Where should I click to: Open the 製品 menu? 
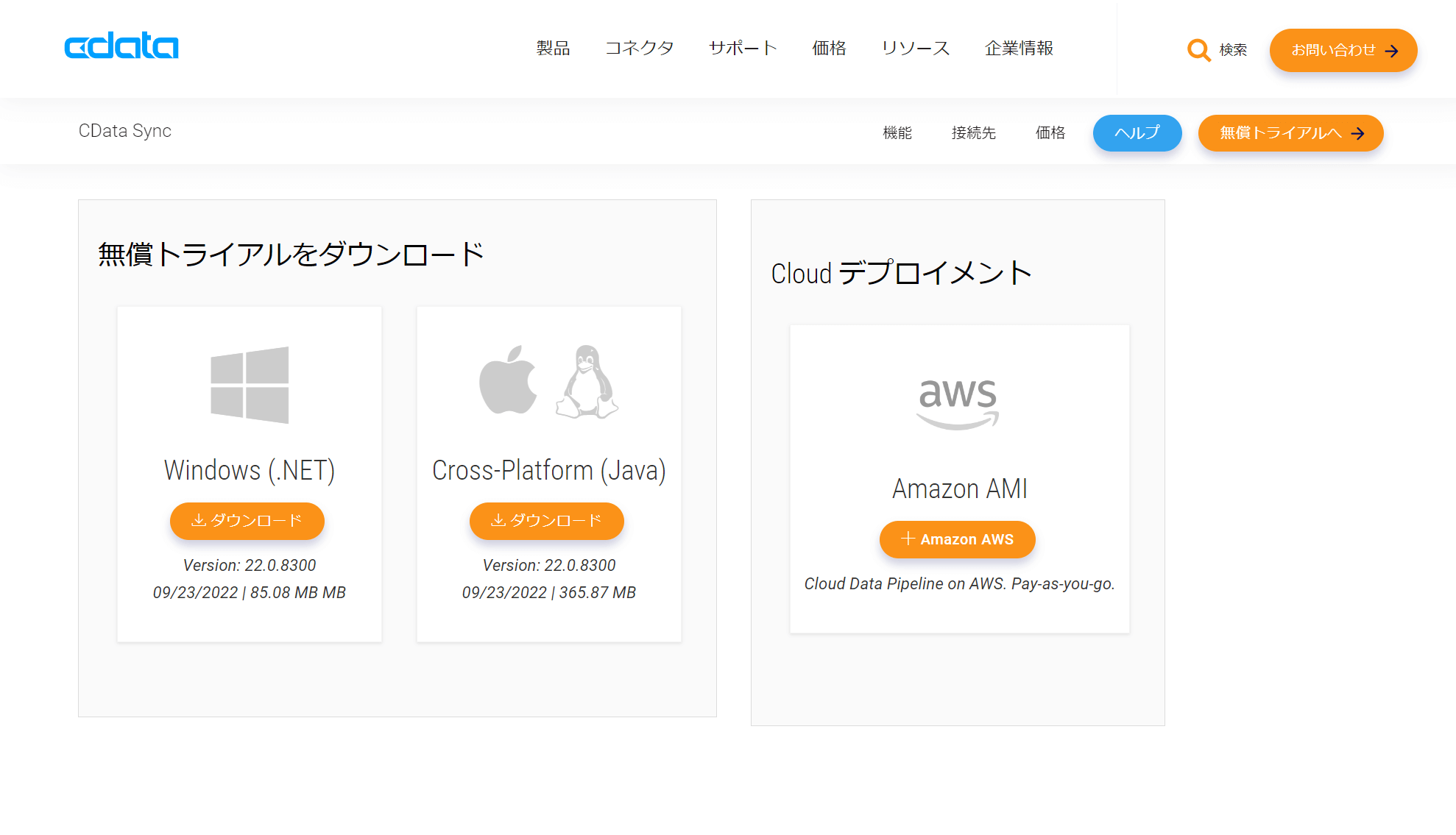[x=553, y=49]
